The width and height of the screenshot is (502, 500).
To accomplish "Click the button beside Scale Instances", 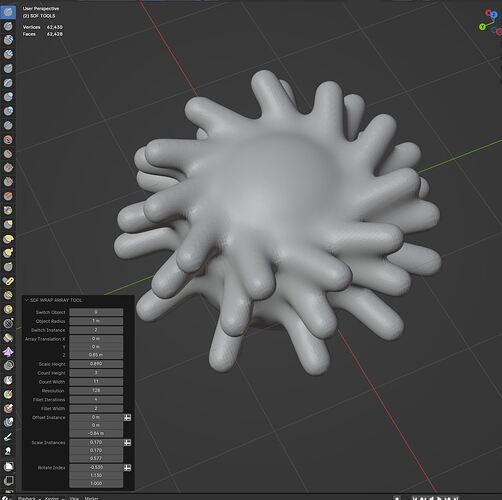I will 127,442.
